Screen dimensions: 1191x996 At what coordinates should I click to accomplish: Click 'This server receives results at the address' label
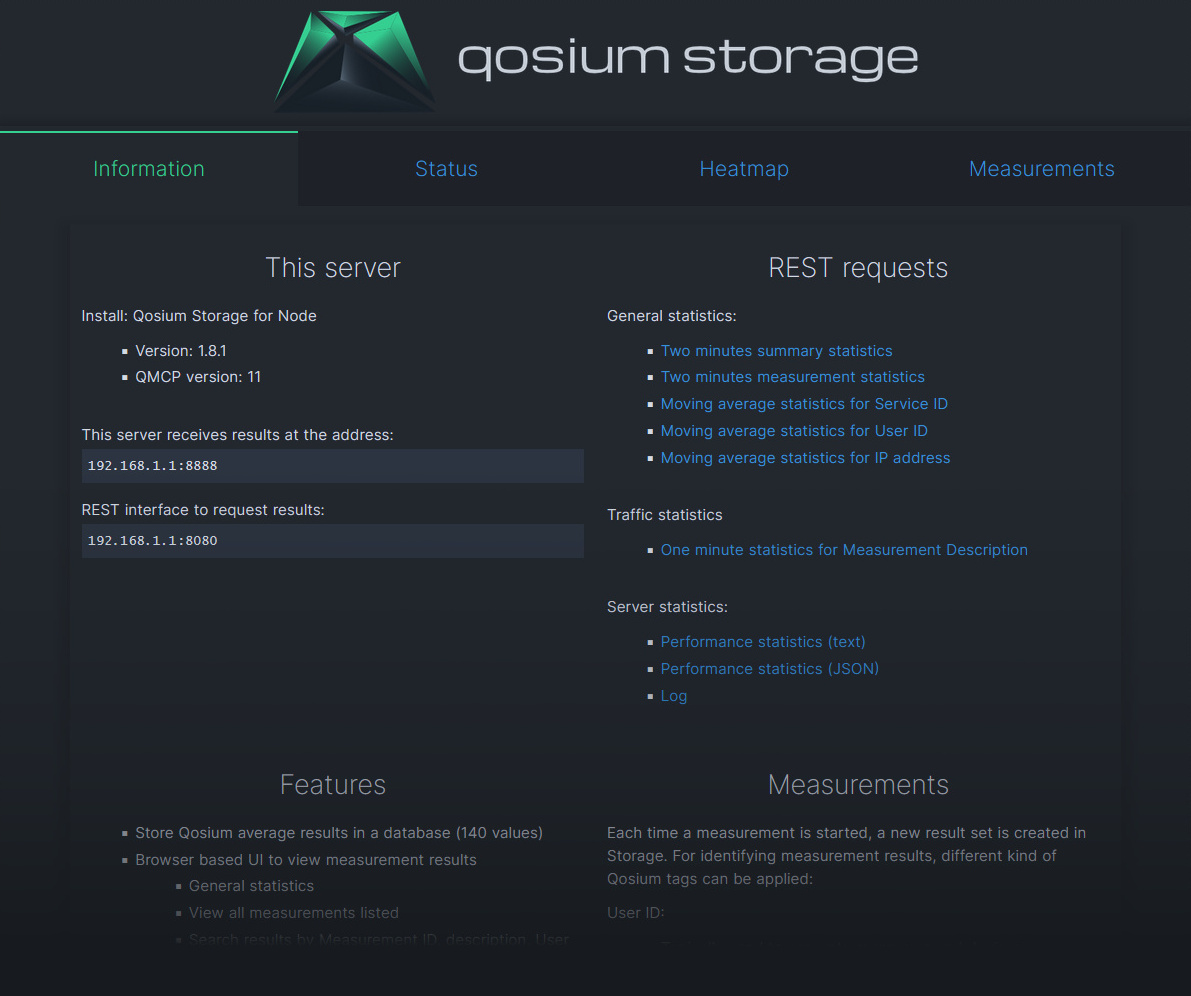click(238, 435)
